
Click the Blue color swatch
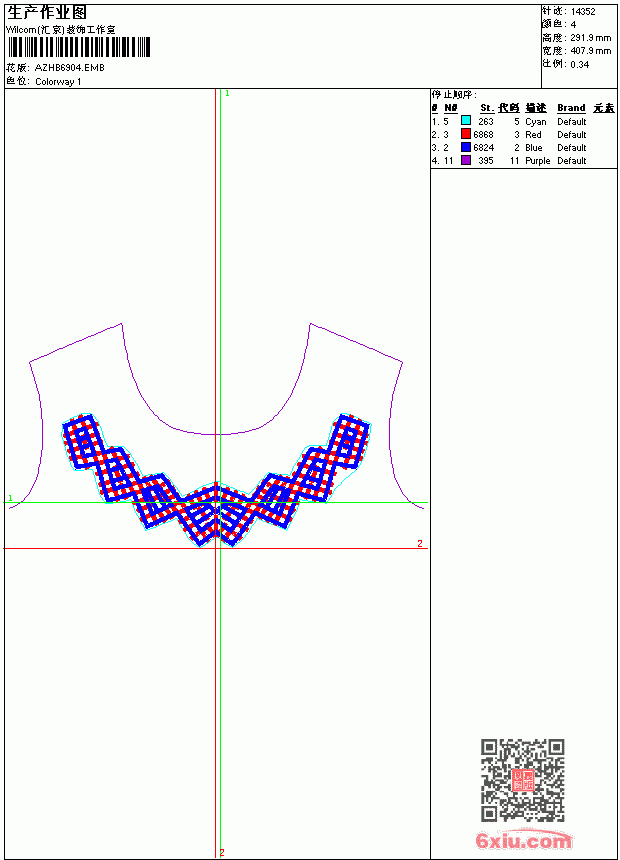466,147
